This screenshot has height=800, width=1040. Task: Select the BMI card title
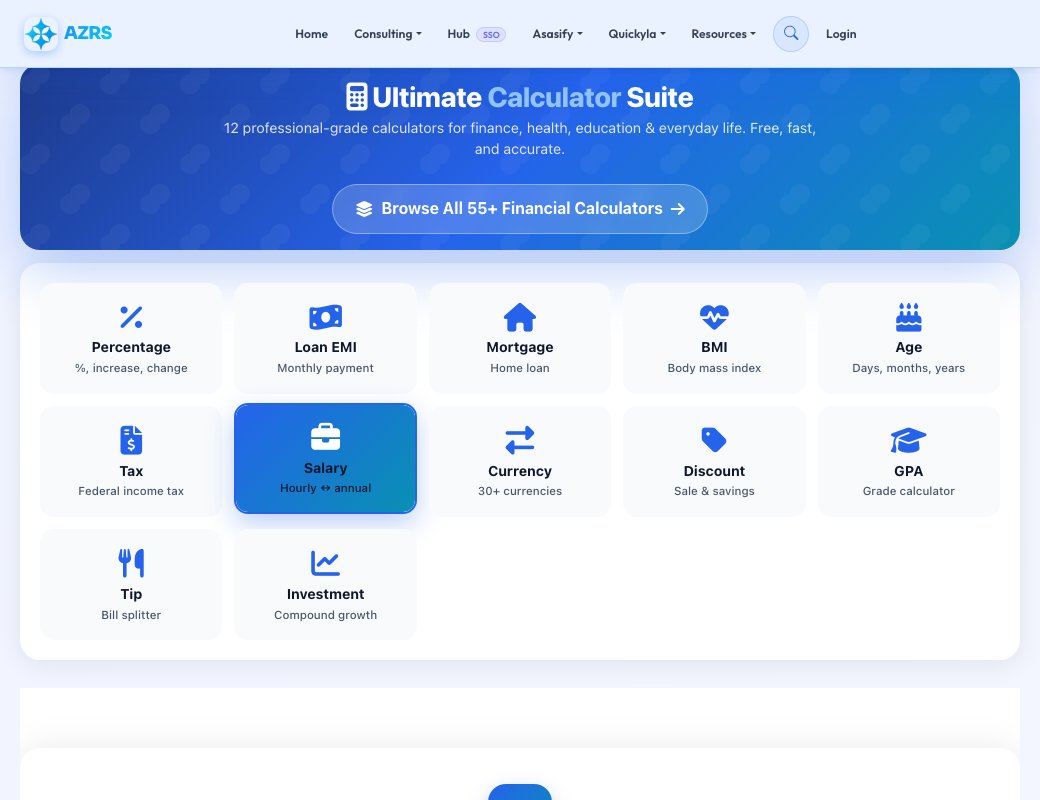[714, 347]
